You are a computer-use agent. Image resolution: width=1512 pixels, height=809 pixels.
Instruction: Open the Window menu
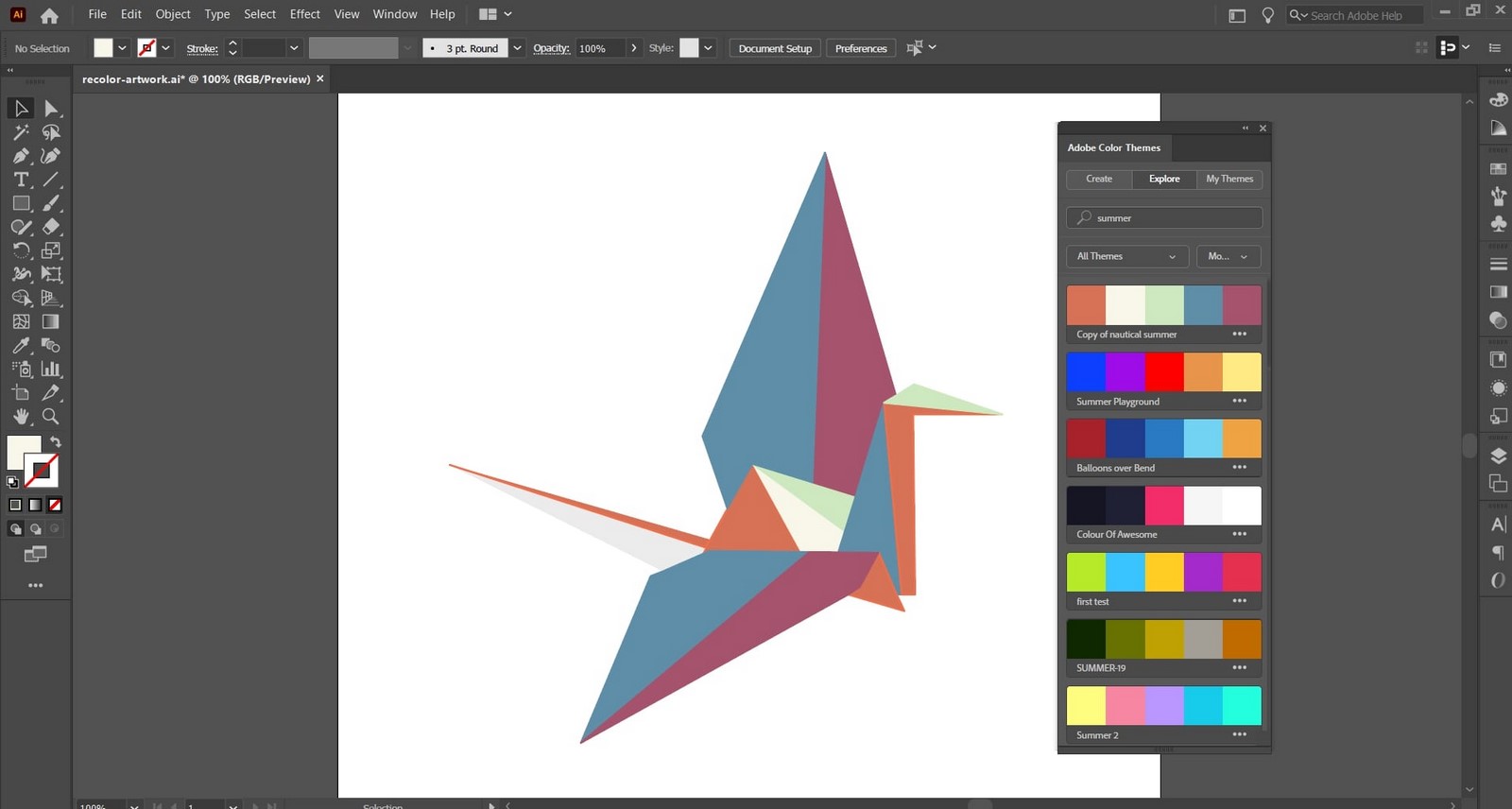click(x=395, y=14)
